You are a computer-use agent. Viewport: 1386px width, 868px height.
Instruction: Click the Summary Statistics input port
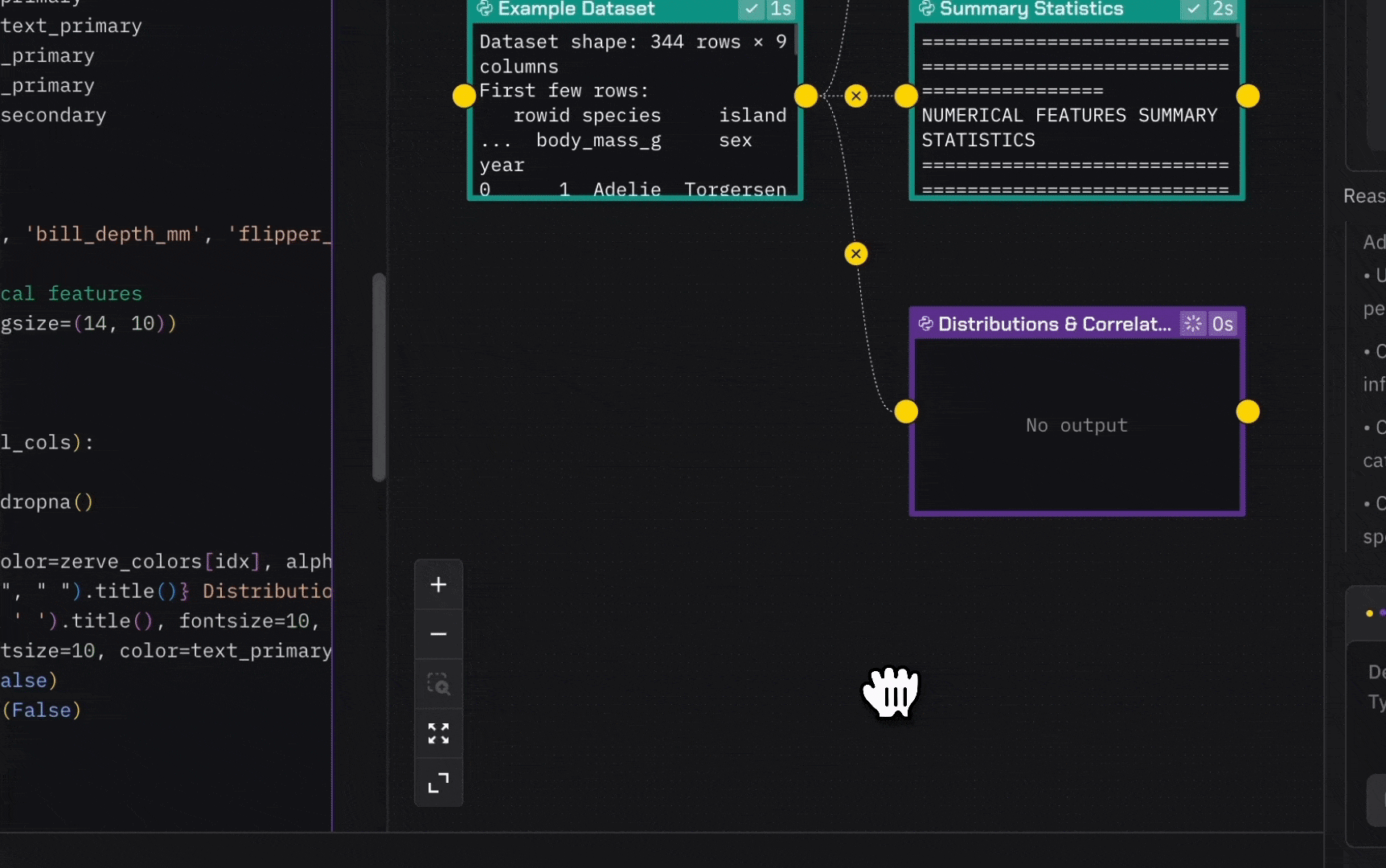point(906,96)
